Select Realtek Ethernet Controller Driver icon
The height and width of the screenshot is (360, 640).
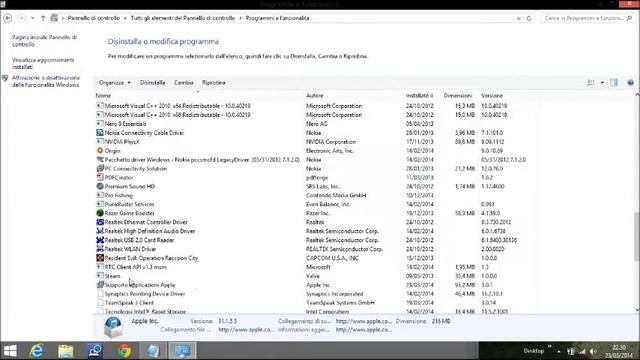(x=100, y=222)
